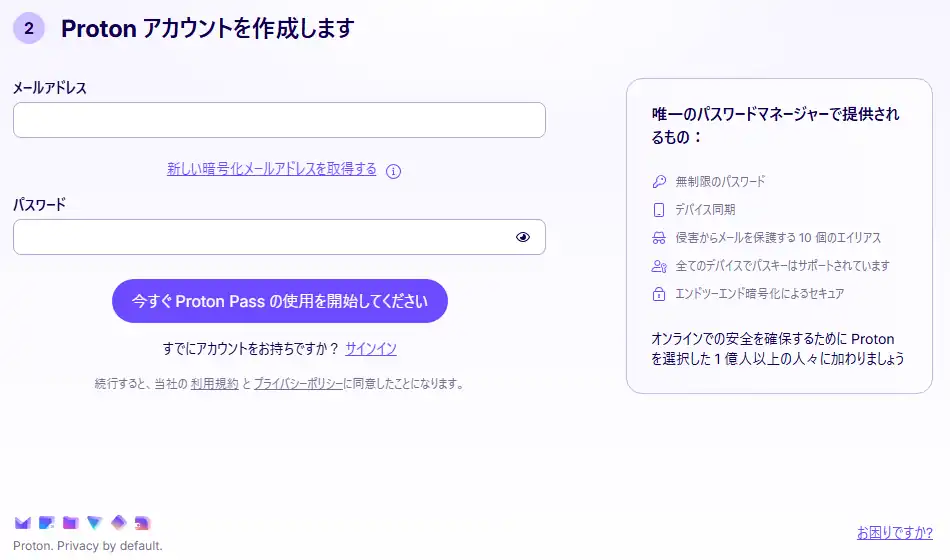
Task: Click the Proton Mail logo icon
Action: point(23,522)
